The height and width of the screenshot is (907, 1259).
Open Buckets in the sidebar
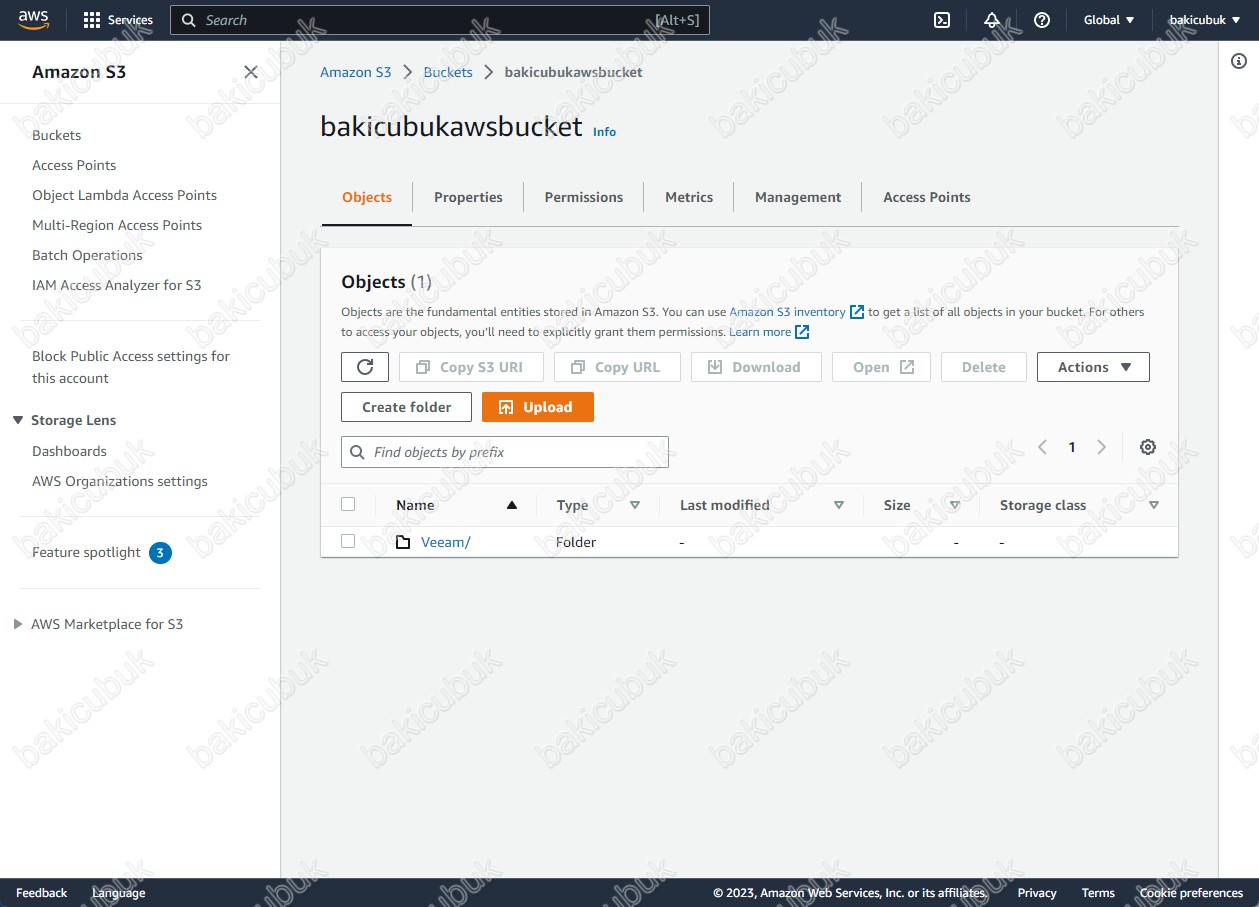(x=57, y=135)
